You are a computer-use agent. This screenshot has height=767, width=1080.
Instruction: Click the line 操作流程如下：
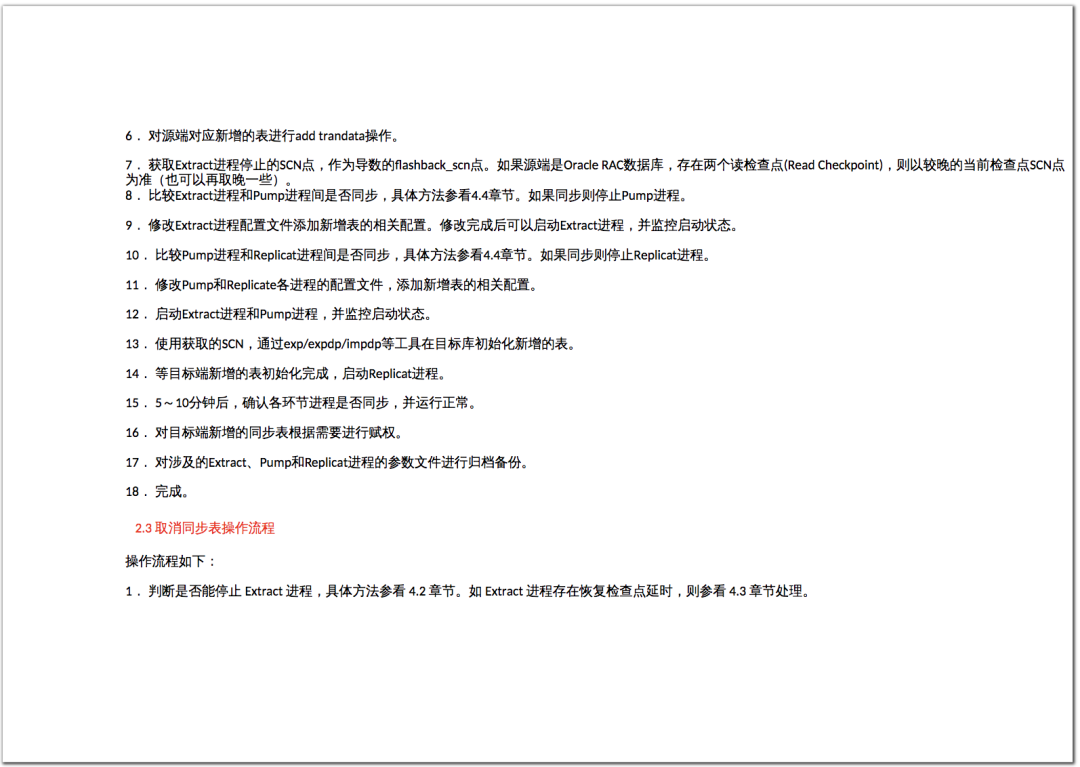(171, 561)
